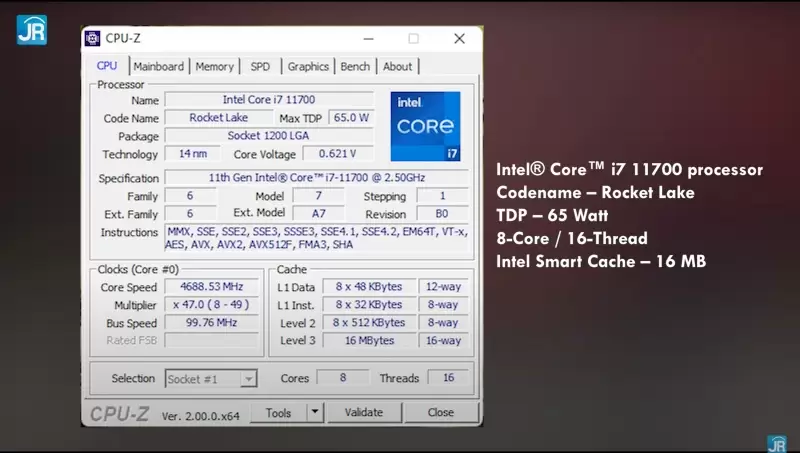Click the JR channel logo at top left

(32, 30)
